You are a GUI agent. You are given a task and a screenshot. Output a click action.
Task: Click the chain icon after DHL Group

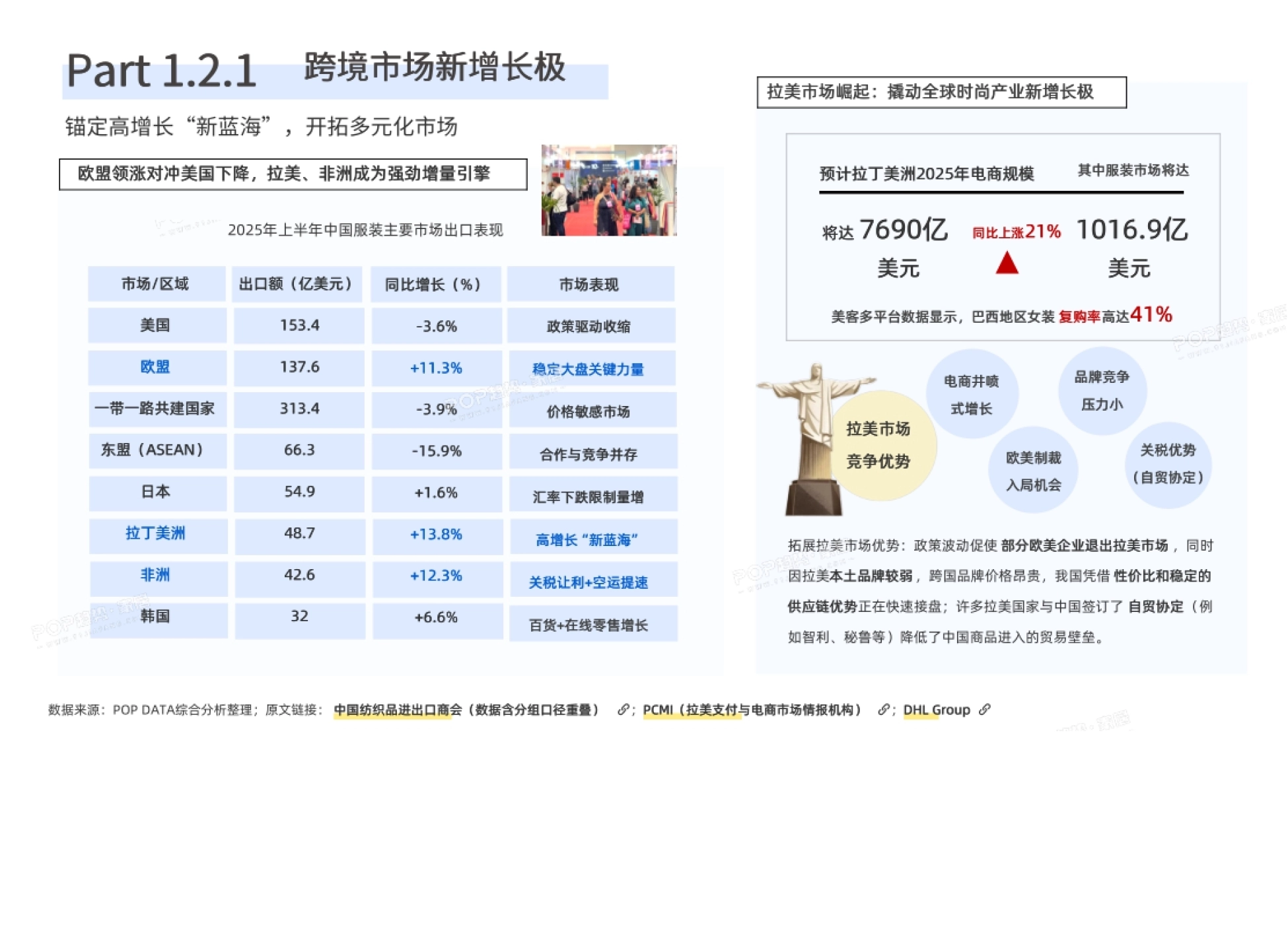[x=985, y=710]
